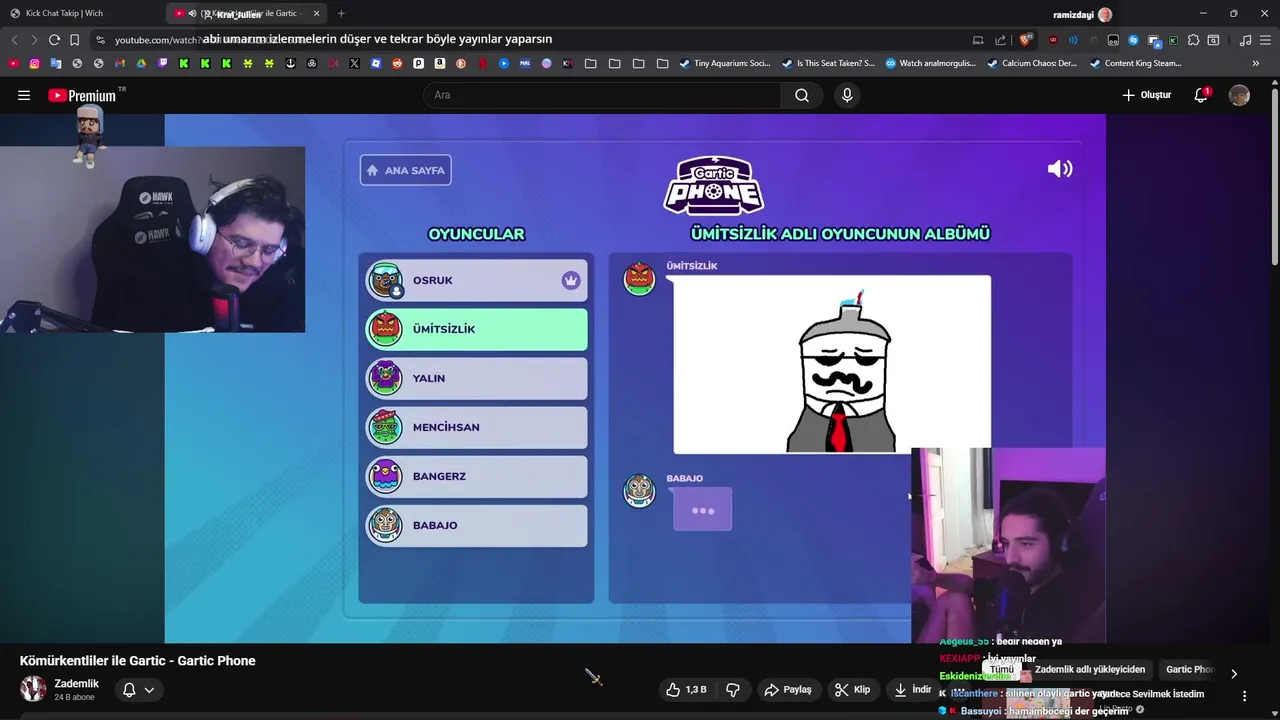This screenshot has width=1280, height=720.
Task: Click Paylaş share button
Action: tap(788, 690)
